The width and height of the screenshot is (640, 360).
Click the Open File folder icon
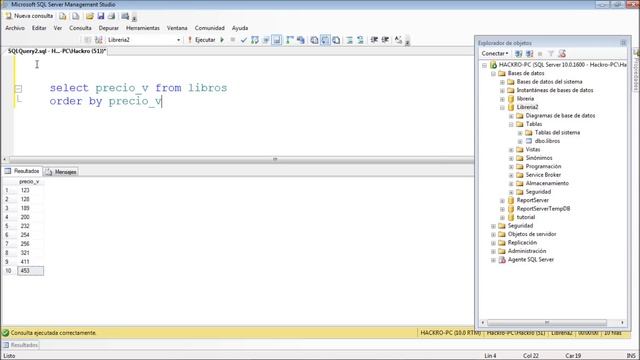coord(89,16)
